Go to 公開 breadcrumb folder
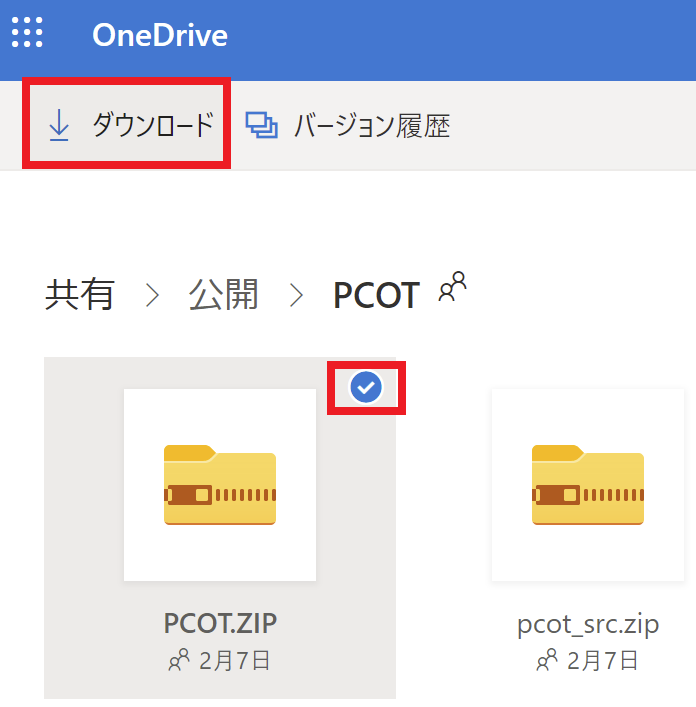The image size is (696, 707). pyautogui.click(x=223, y=294)
